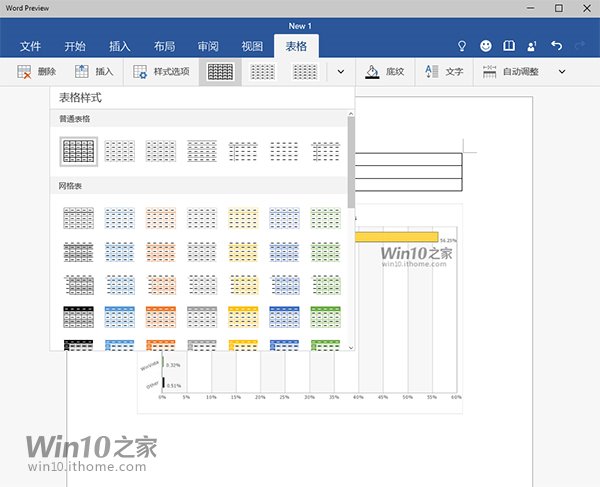Select the blue header grid table style in fourth row
The height and width of the screenshot is (487, 600).
point(119,317)
